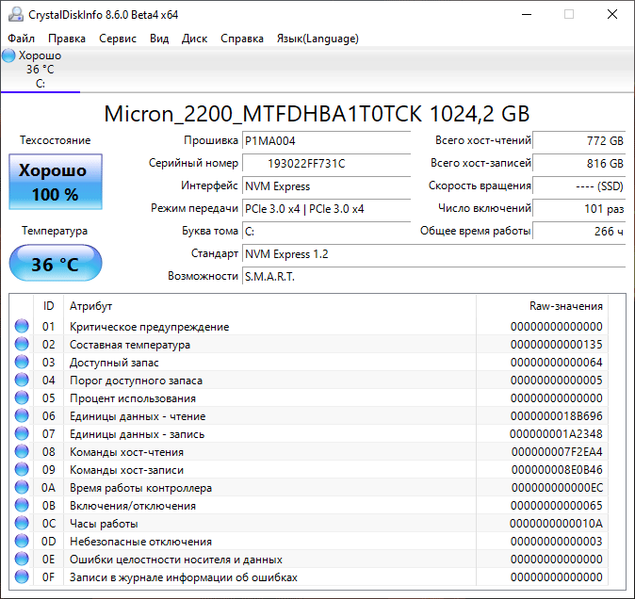Open the Справка menu
The width and height of the screenshot is (635, 599).
(x=242, y=39)
